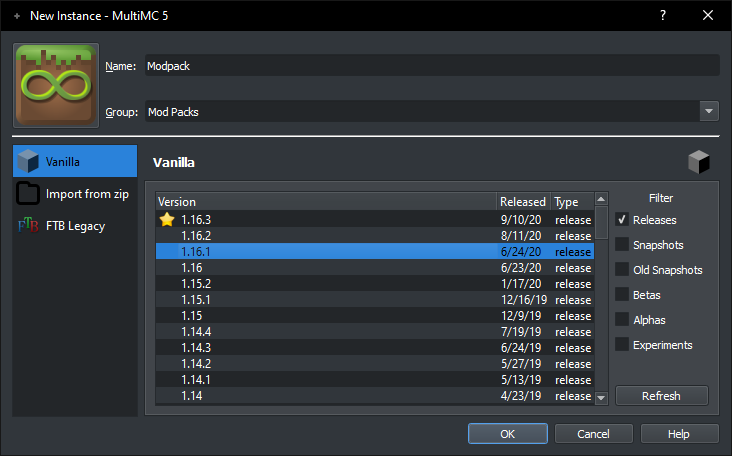The width and height of the screenshot is (732, 456).
Task: Click the version list scrollbar thumb
Action: [x=601, y=223]
